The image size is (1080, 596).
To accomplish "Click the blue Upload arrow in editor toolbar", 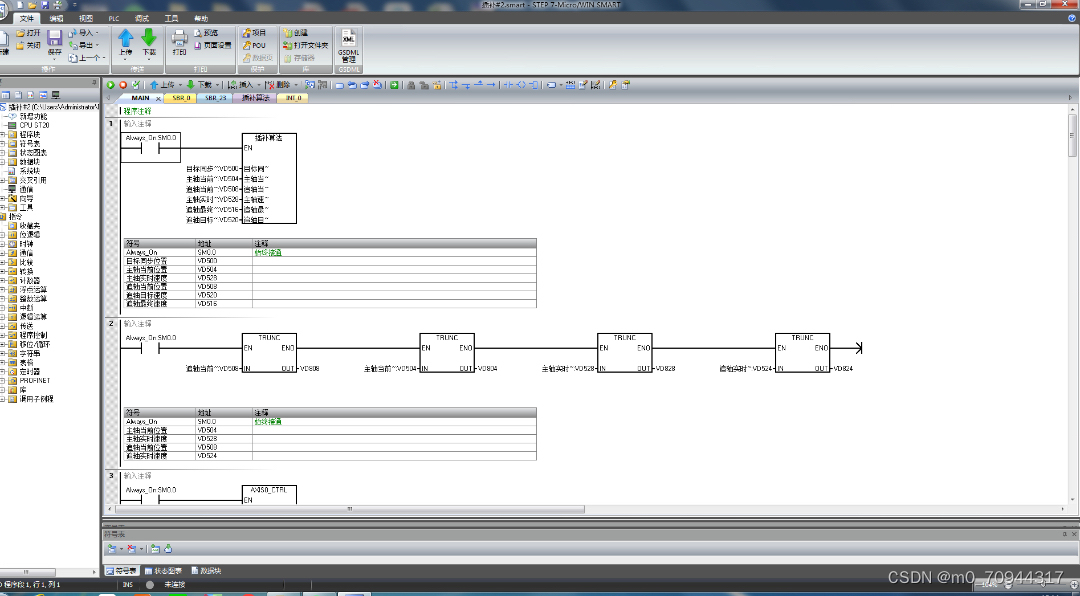I will [x=154, y=85].
